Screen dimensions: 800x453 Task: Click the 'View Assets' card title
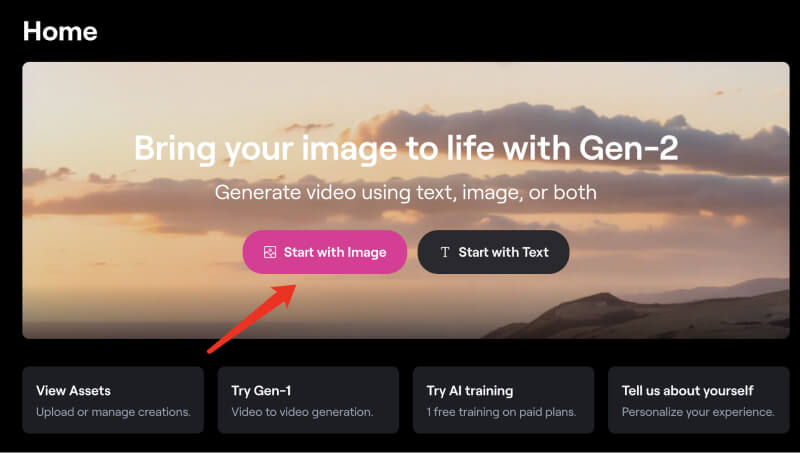[73, 390]
